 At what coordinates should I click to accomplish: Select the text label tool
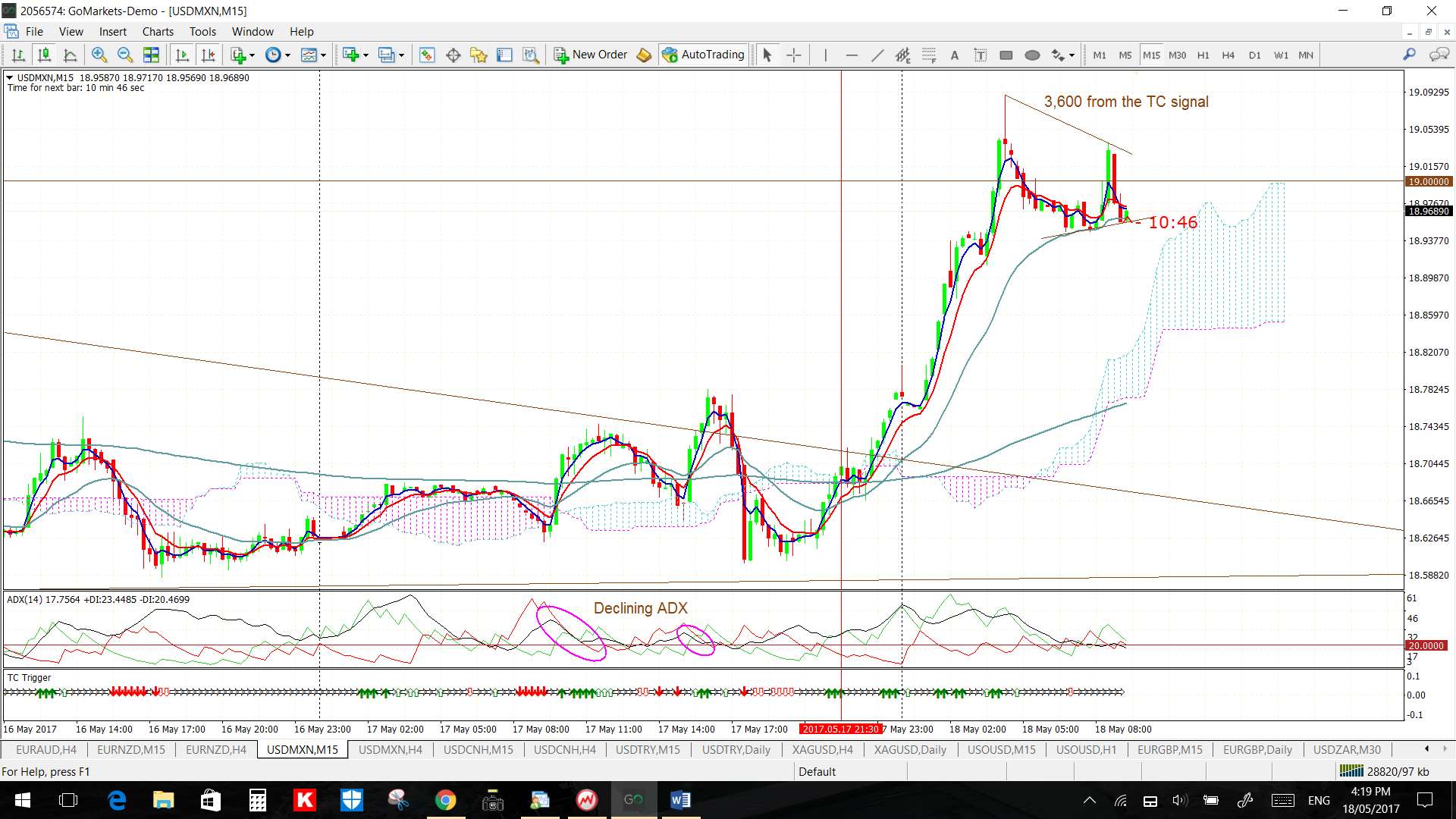click(981, 55)
